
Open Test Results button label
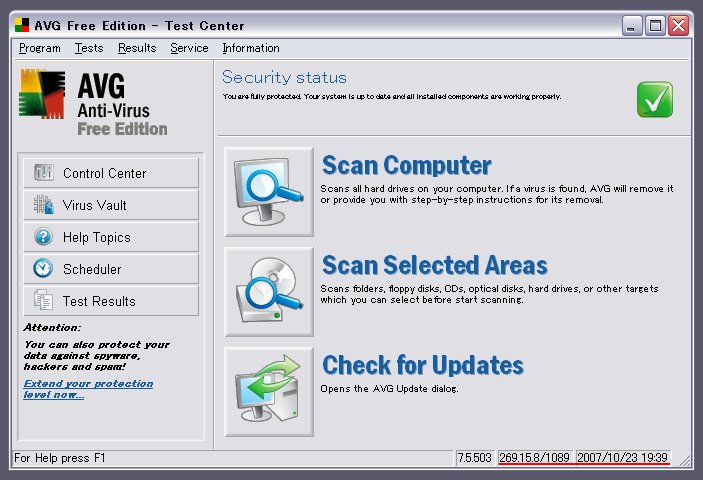99,301
